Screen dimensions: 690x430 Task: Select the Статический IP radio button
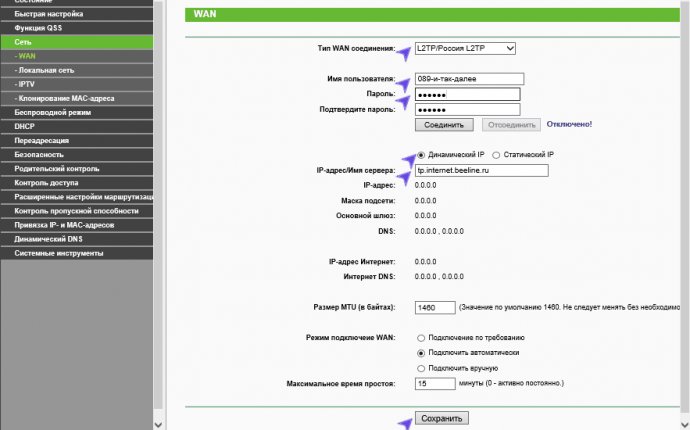[496, 155]
